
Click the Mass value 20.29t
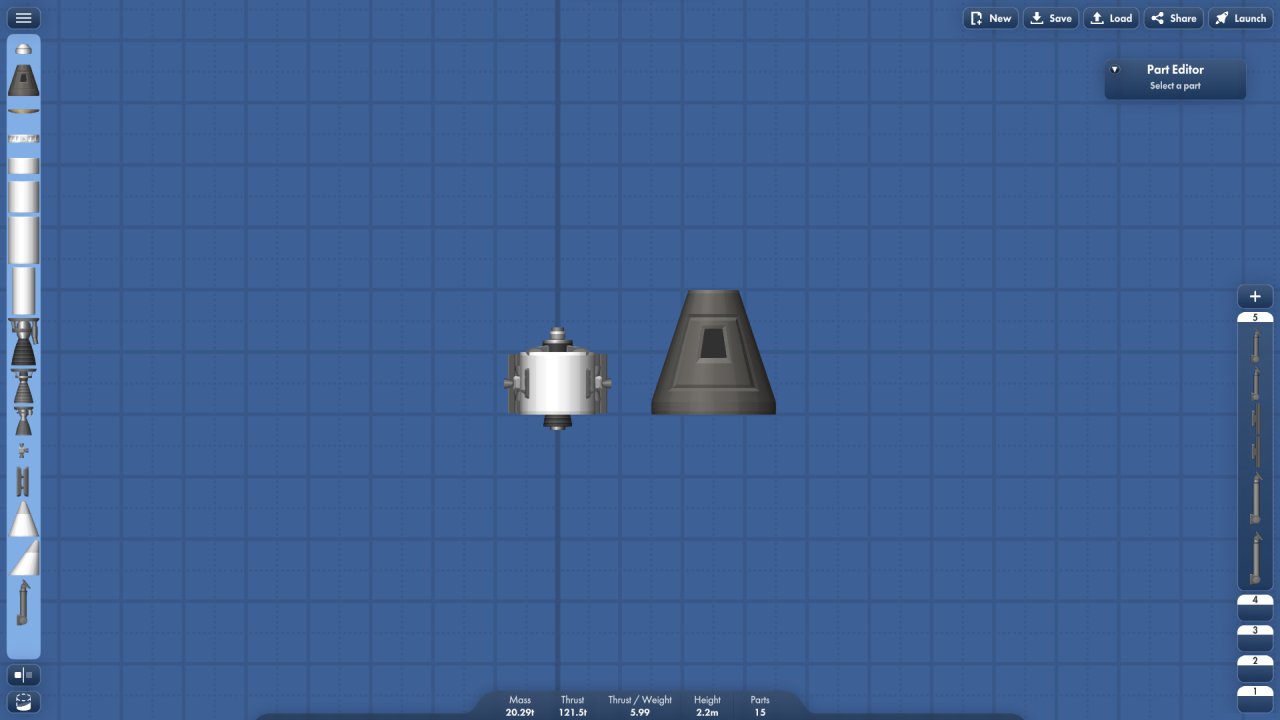pyautogui.click(x=520, y=712)
